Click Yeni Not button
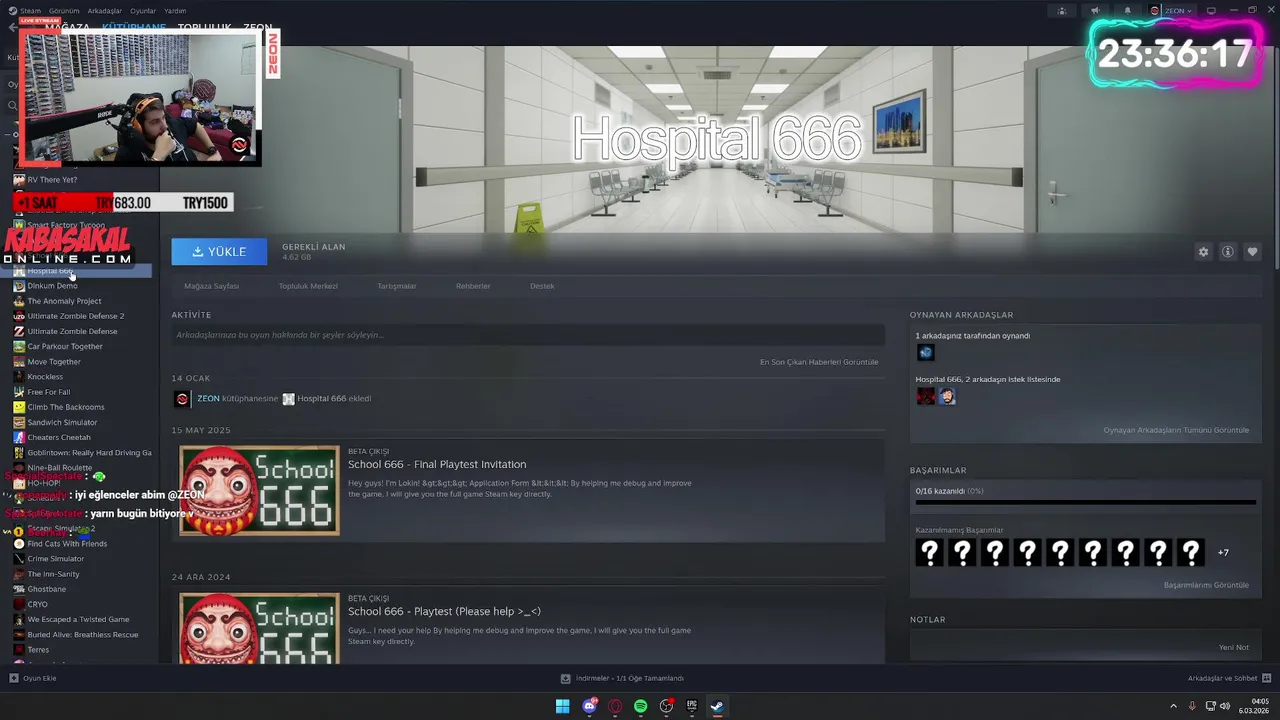 click(x=1234, y=647)
